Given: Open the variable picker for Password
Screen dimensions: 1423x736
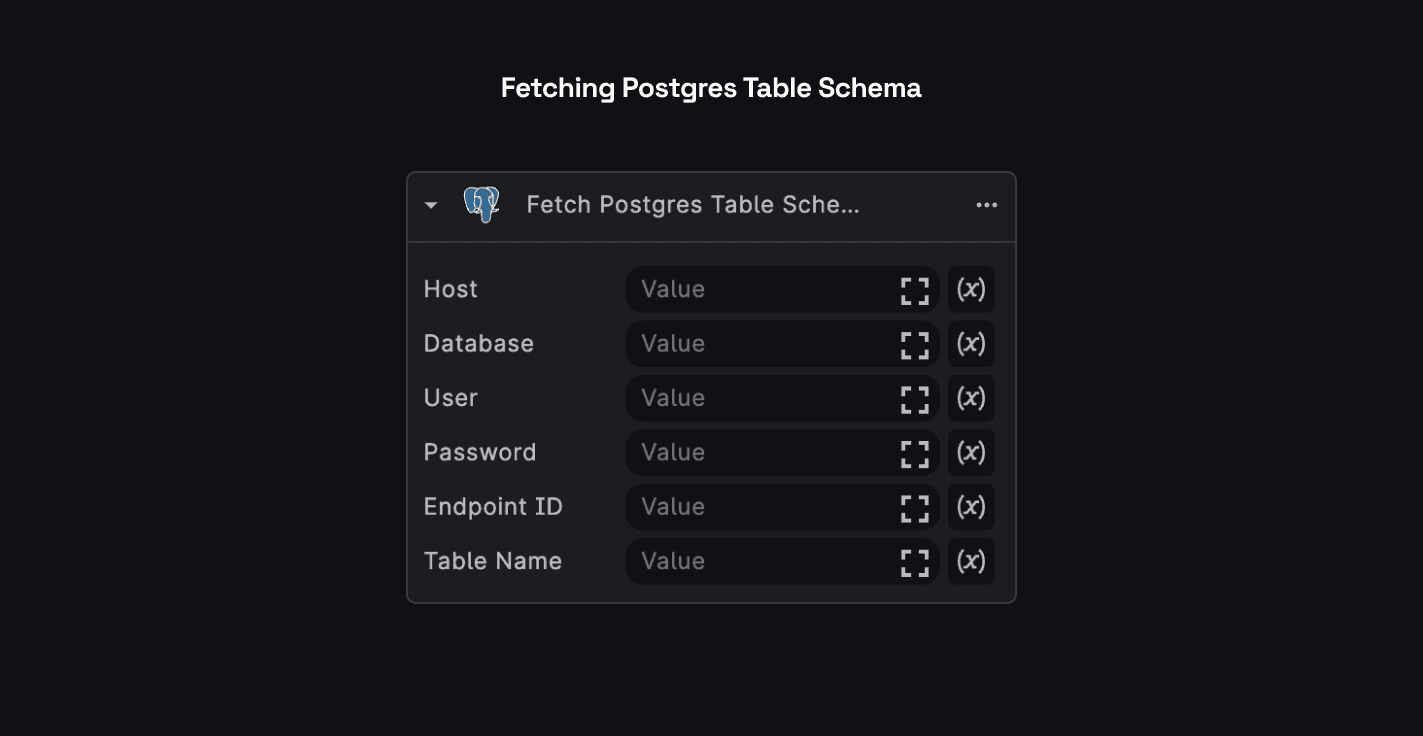Looking at the screenshot, I should tap(970, 453).
